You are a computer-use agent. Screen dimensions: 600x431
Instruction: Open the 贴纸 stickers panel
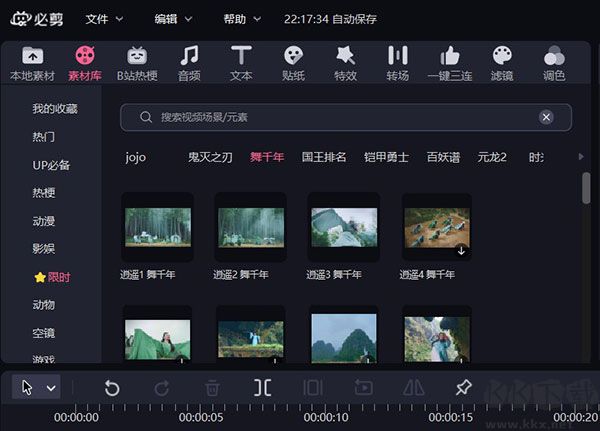pyautogui.click(x=293, y=64)
